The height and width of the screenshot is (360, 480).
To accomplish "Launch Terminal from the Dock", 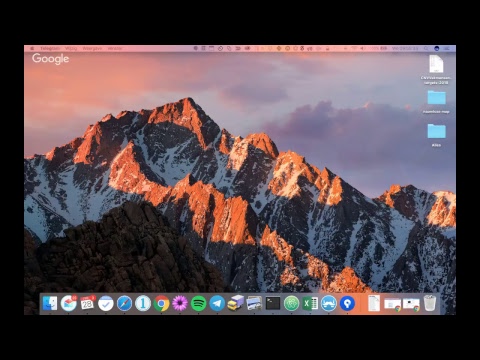I will click(273, 304).
